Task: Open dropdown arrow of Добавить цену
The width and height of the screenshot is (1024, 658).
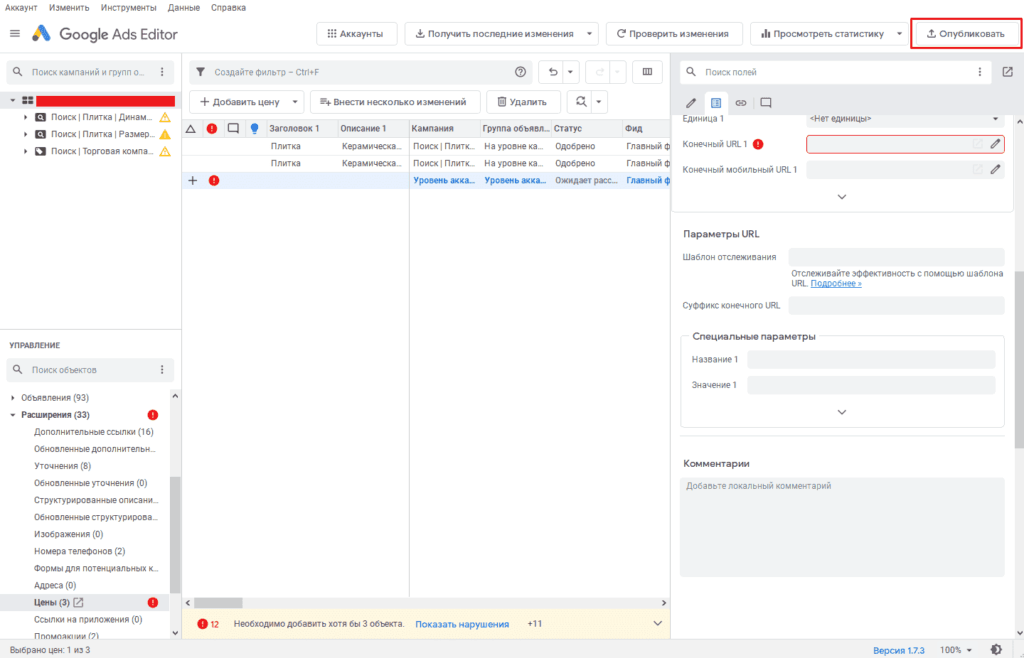Action: [x=295, y=102]
